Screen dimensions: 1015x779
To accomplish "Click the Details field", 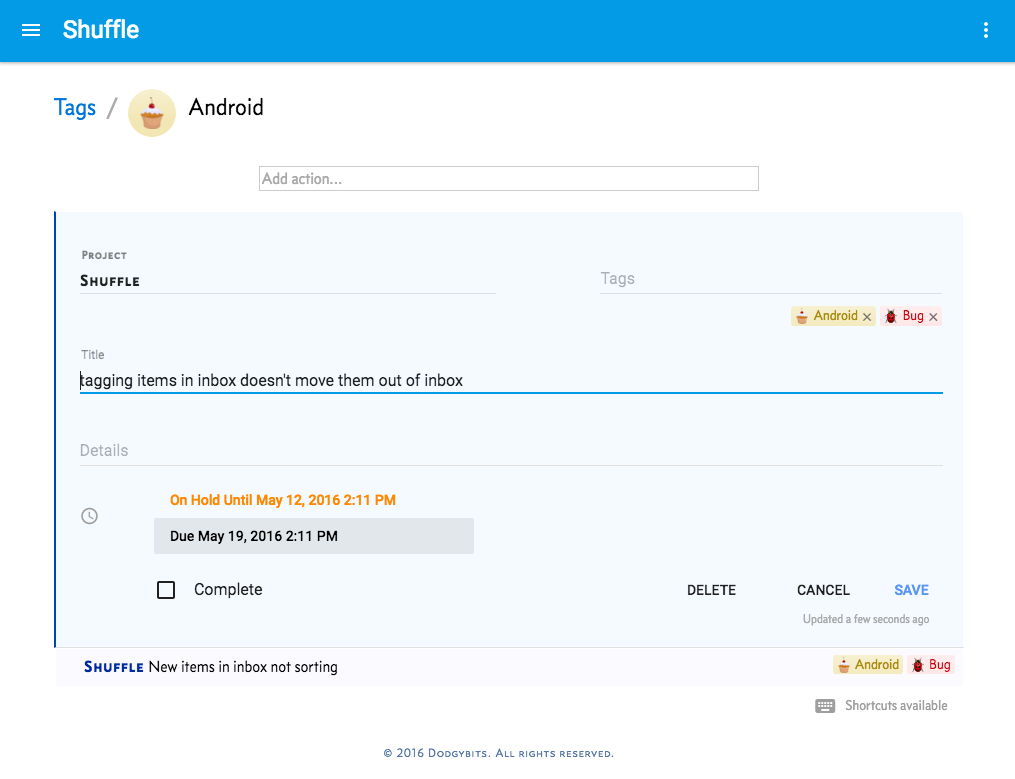I will (511, 451).
